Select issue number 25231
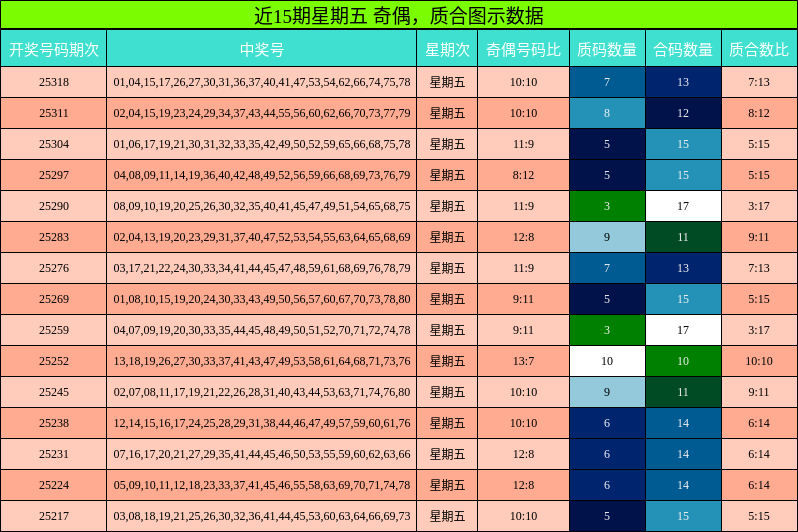798x532 pixels. pos(53,455)
